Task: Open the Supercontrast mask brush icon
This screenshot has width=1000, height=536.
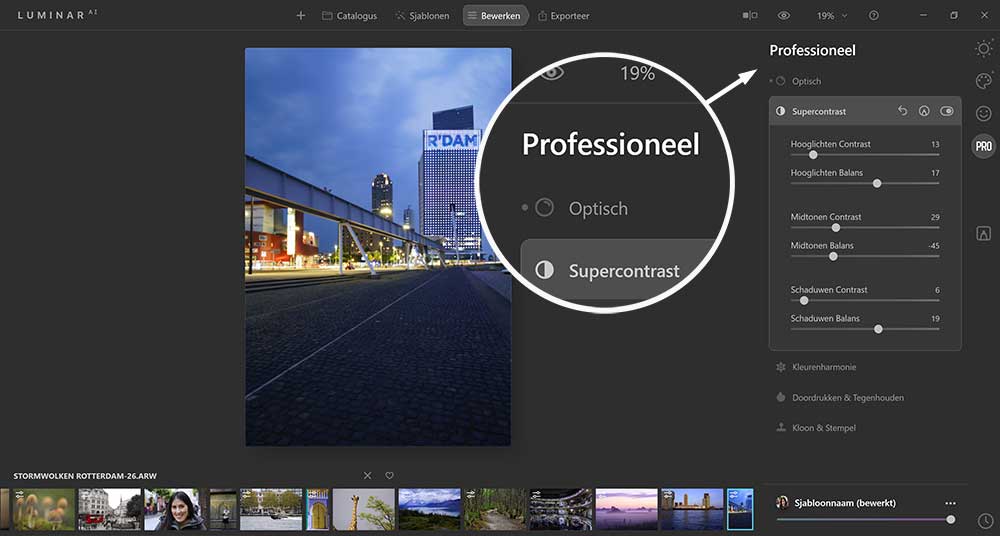Action: [x=924, y=111]
